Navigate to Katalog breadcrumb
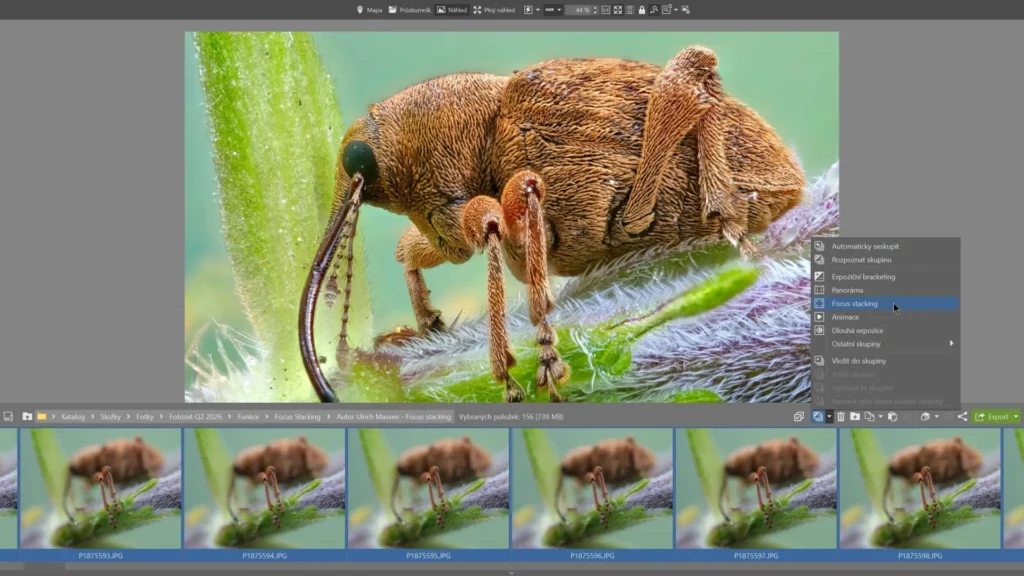Screen dimensions: 1024x576 [x=73, y=417]
